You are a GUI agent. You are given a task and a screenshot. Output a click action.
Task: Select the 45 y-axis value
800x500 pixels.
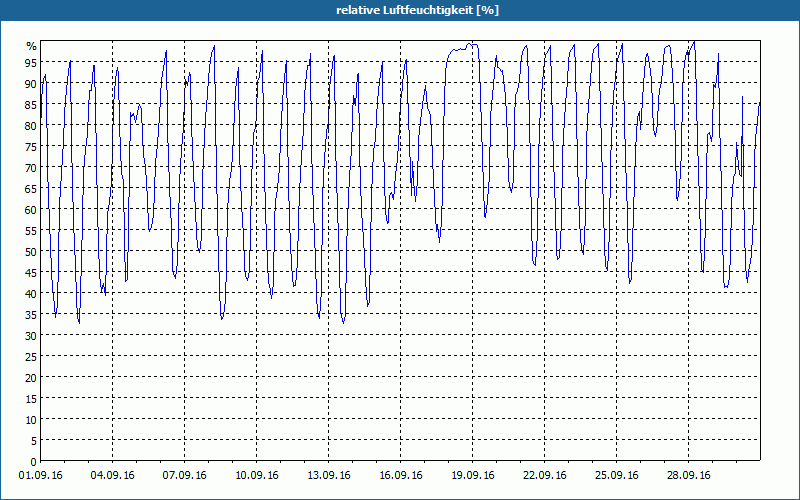click(x=31, y=273)
